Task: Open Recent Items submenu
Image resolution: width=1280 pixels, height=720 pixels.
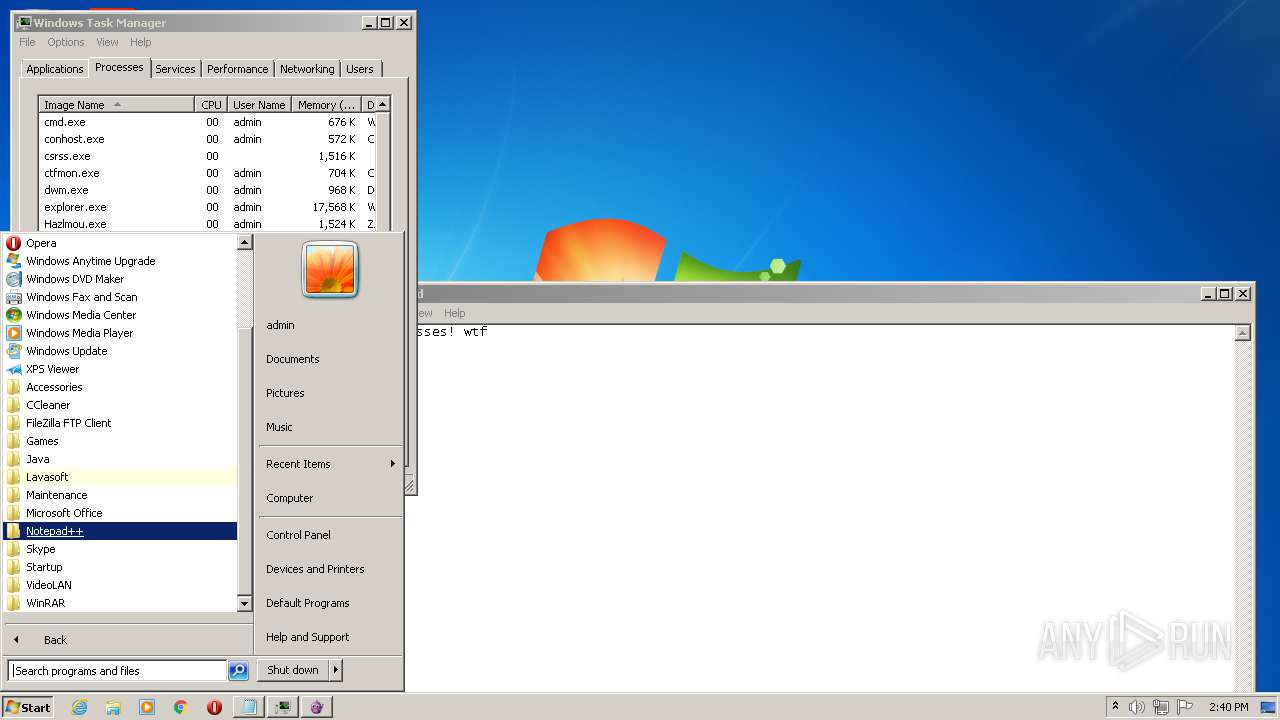Action: (330, 464)
